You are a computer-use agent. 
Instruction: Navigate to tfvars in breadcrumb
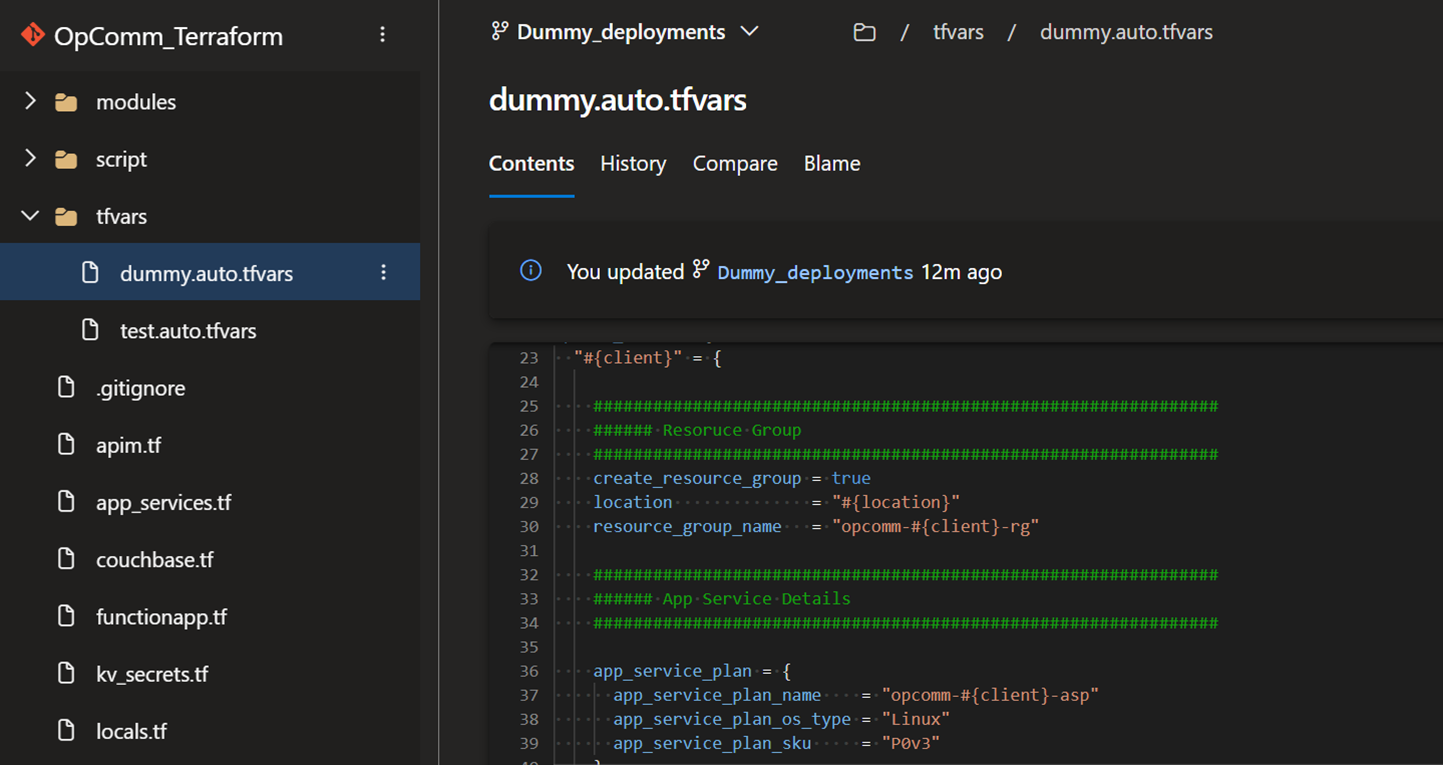point(957,33)
